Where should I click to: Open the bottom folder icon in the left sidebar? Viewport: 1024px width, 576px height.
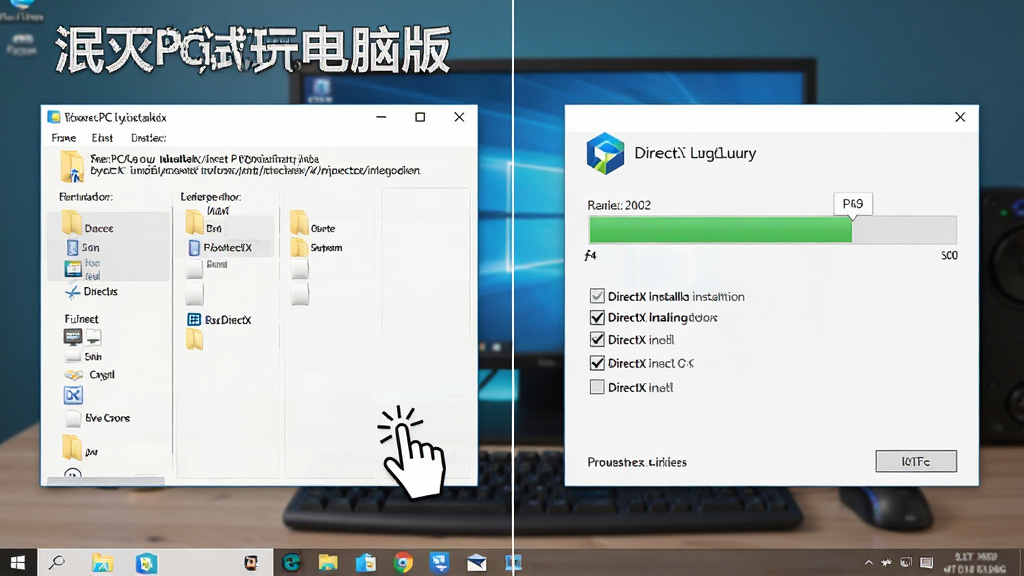[x=72, y=448]
